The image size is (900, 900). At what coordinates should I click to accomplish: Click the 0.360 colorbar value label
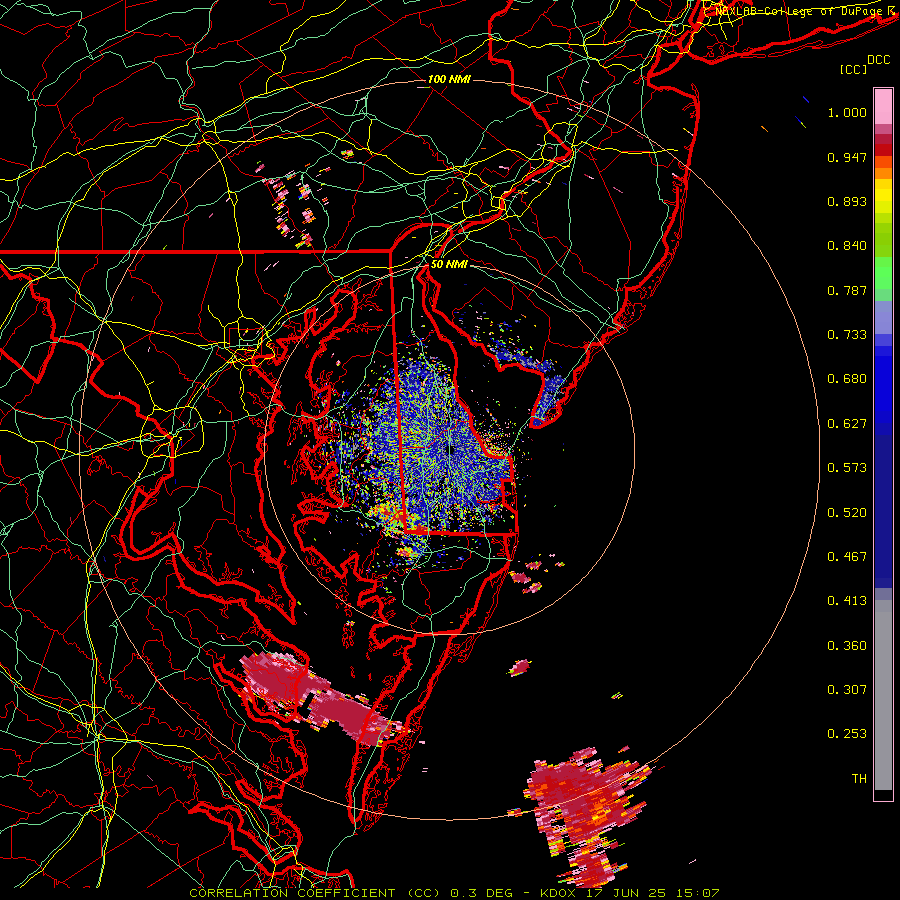847,646
